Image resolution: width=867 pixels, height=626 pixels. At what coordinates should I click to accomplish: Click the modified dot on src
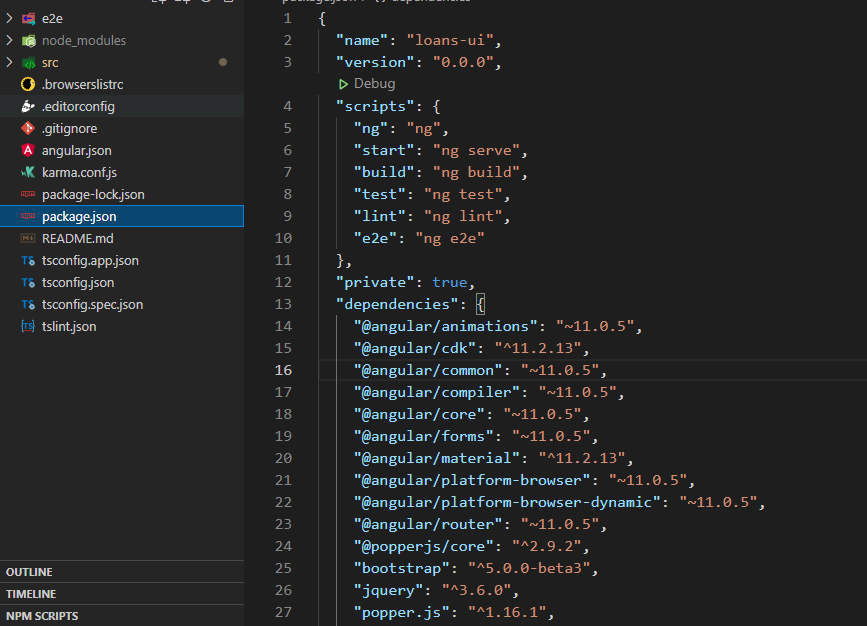223,62
